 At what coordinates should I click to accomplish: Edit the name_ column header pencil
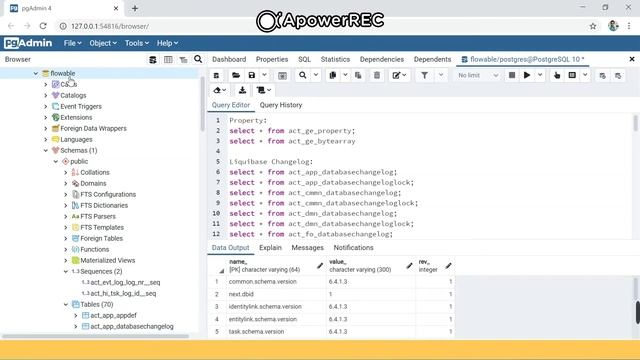[320, 266]
